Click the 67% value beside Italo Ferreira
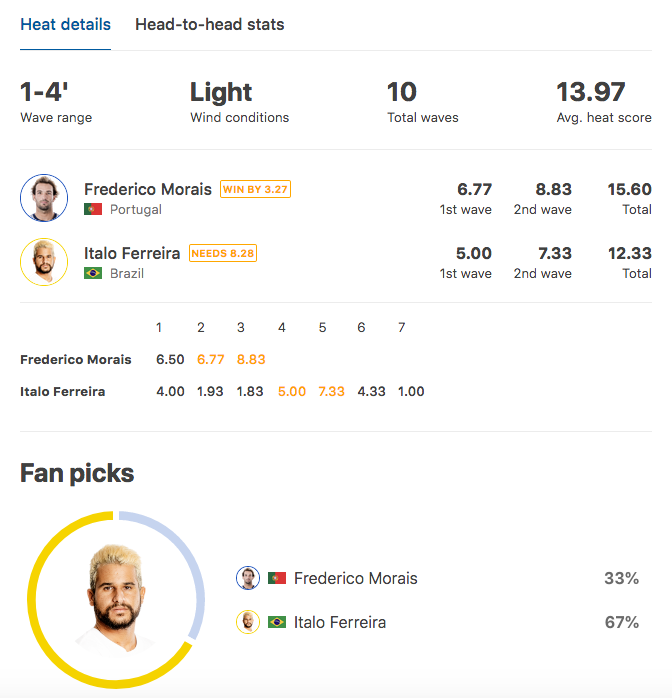The width and height of the screenshot is (672, 698). (x=622, y=622)
